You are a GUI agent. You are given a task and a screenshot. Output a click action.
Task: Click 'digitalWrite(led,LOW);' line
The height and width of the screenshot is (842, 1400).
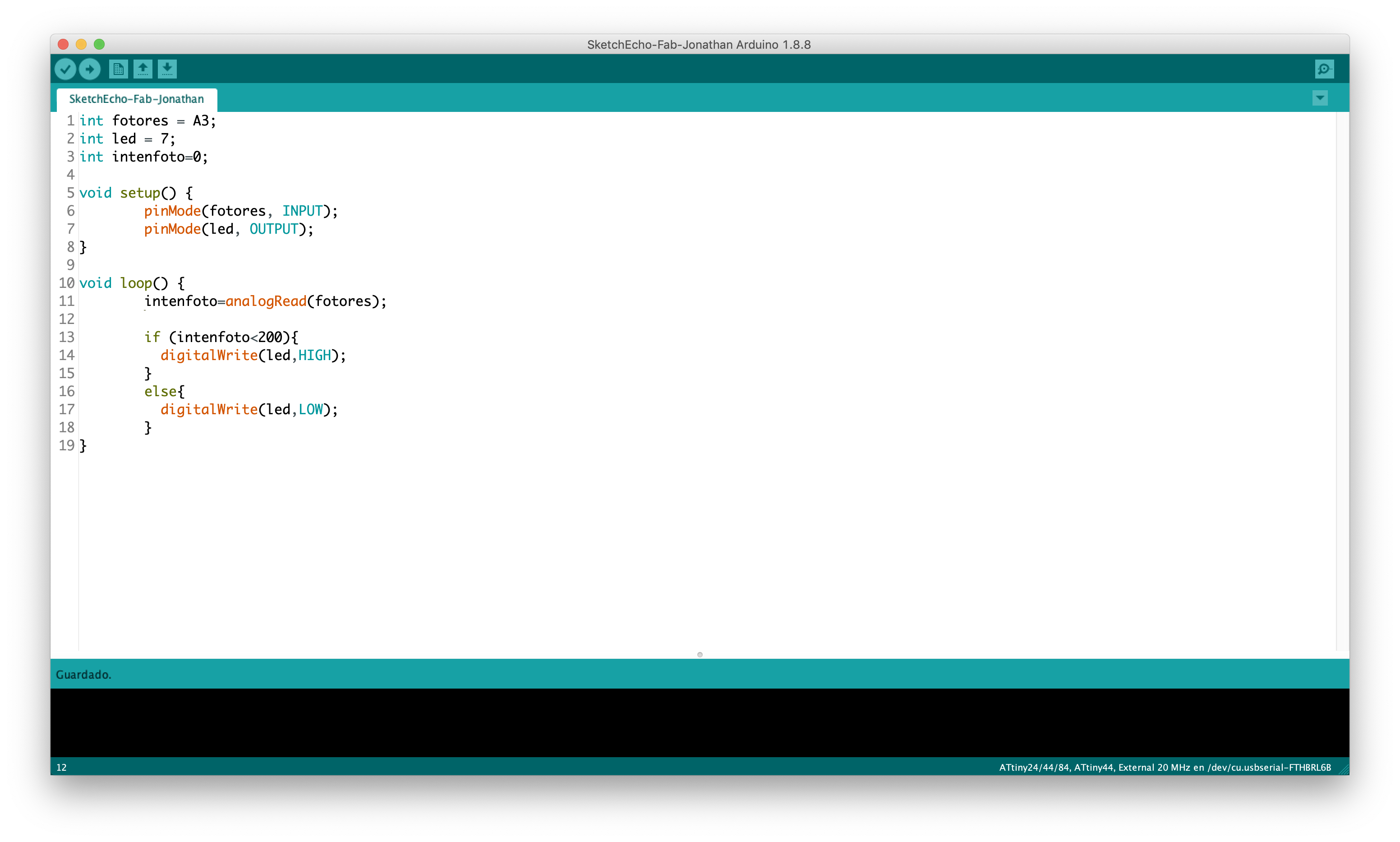coord(249,410)
